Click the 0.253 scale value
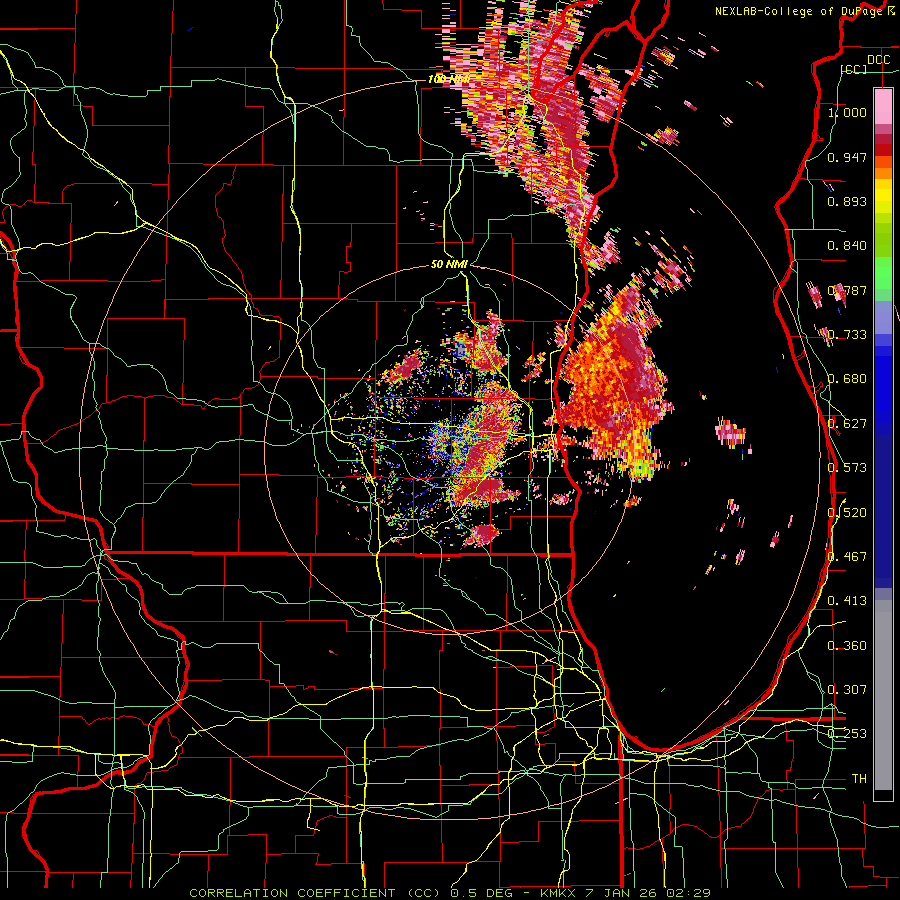The image size is (900, 900). click(847, 734)
